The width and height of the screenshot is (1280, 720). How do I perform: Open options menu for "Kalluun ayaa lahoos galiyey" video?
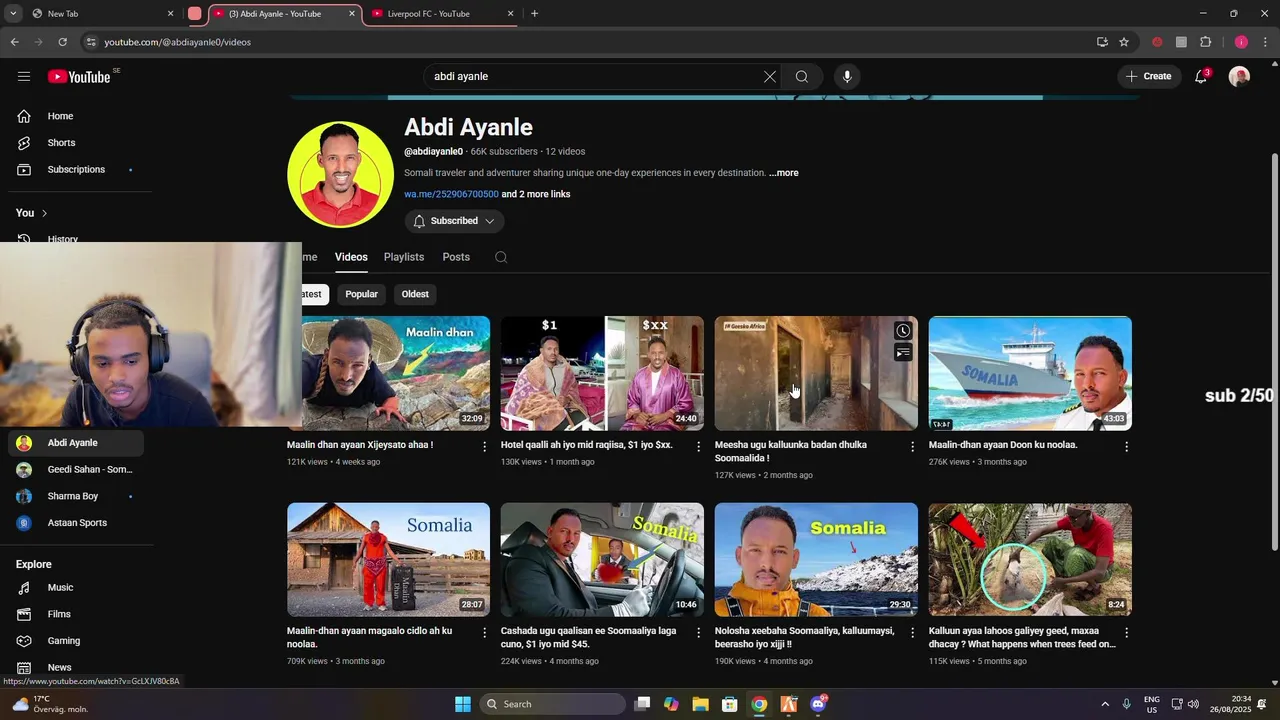[1126, 632]
